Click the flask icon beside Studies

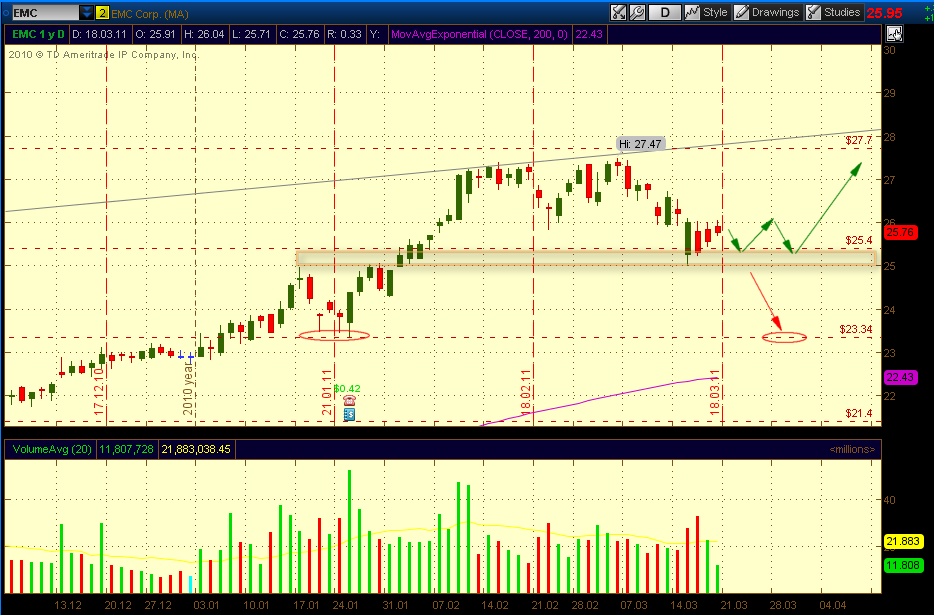click(813, 13)
